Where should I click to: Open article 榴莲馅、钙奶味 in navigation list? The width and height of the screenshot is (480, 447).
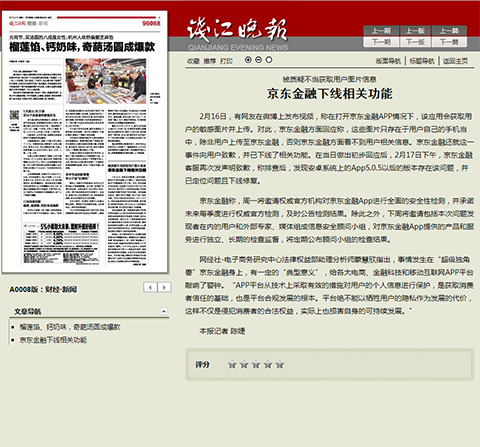coord(70,327)
